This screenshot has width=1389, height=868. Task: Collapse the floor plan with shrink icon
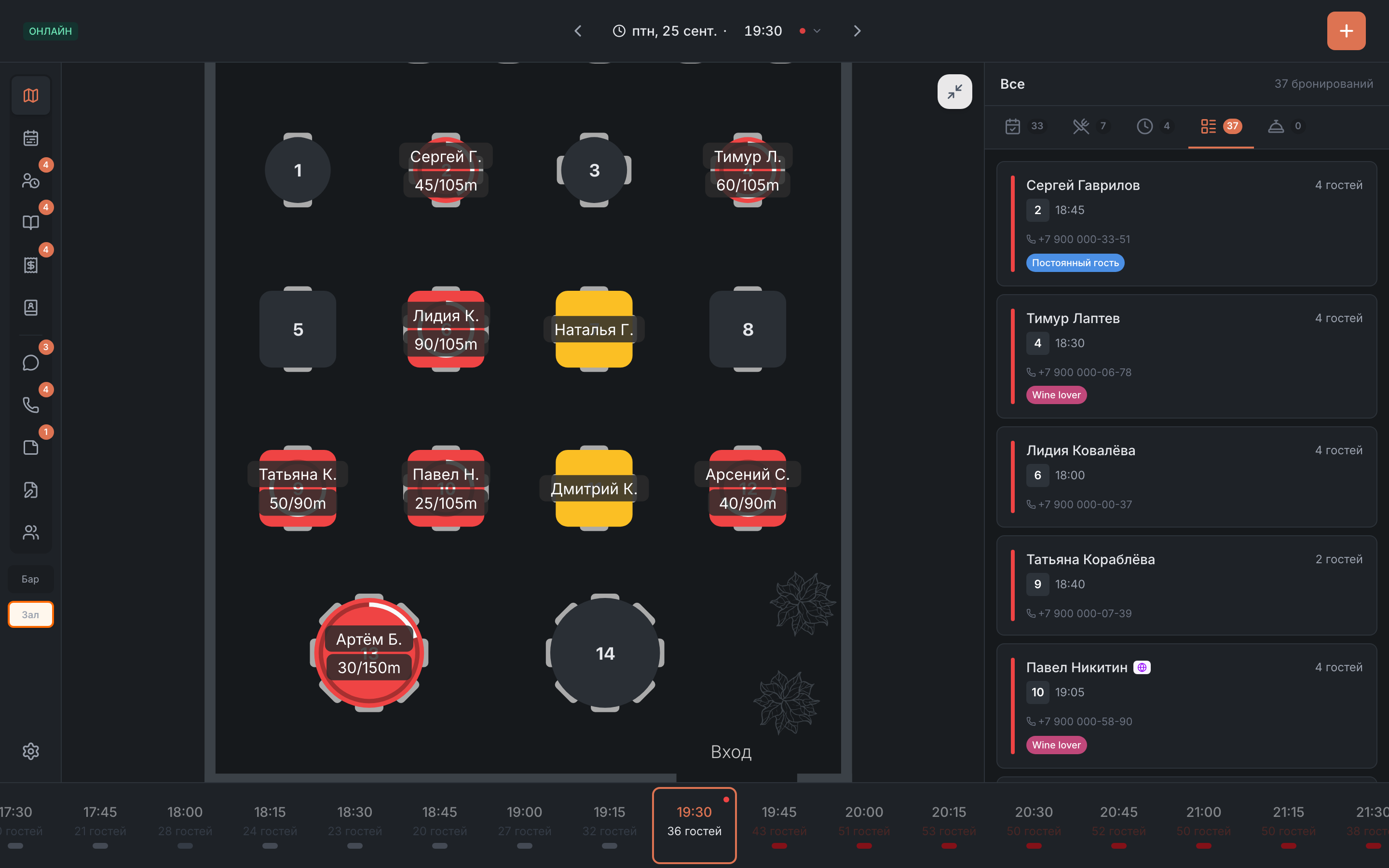pyautogui.click(x=954, y=91)
